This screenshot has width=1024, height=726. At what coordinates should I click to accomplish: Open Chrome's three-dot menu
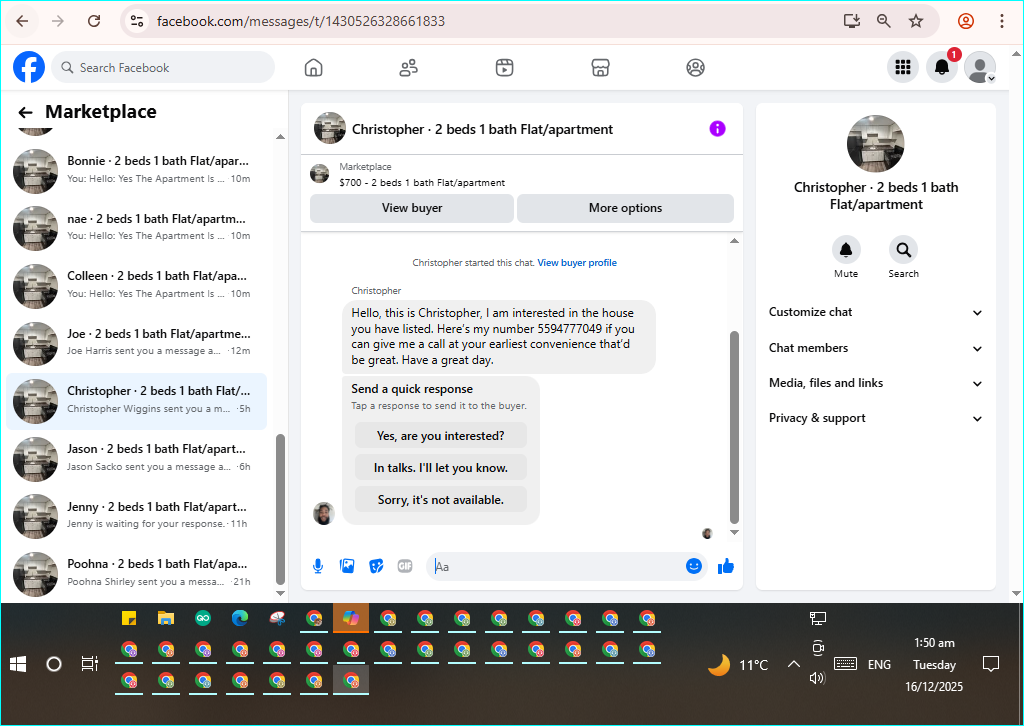click(1001, 21)
